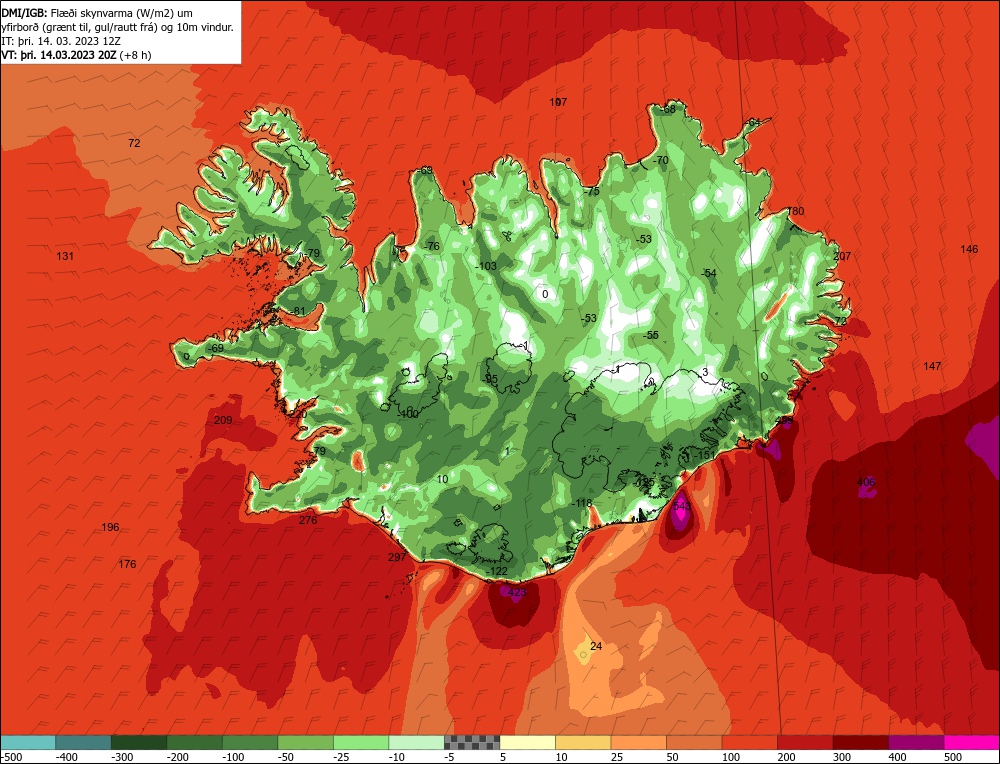Click the value 24 in the orange plume
Screen dimensions: 1000x764
pos(596,646)
